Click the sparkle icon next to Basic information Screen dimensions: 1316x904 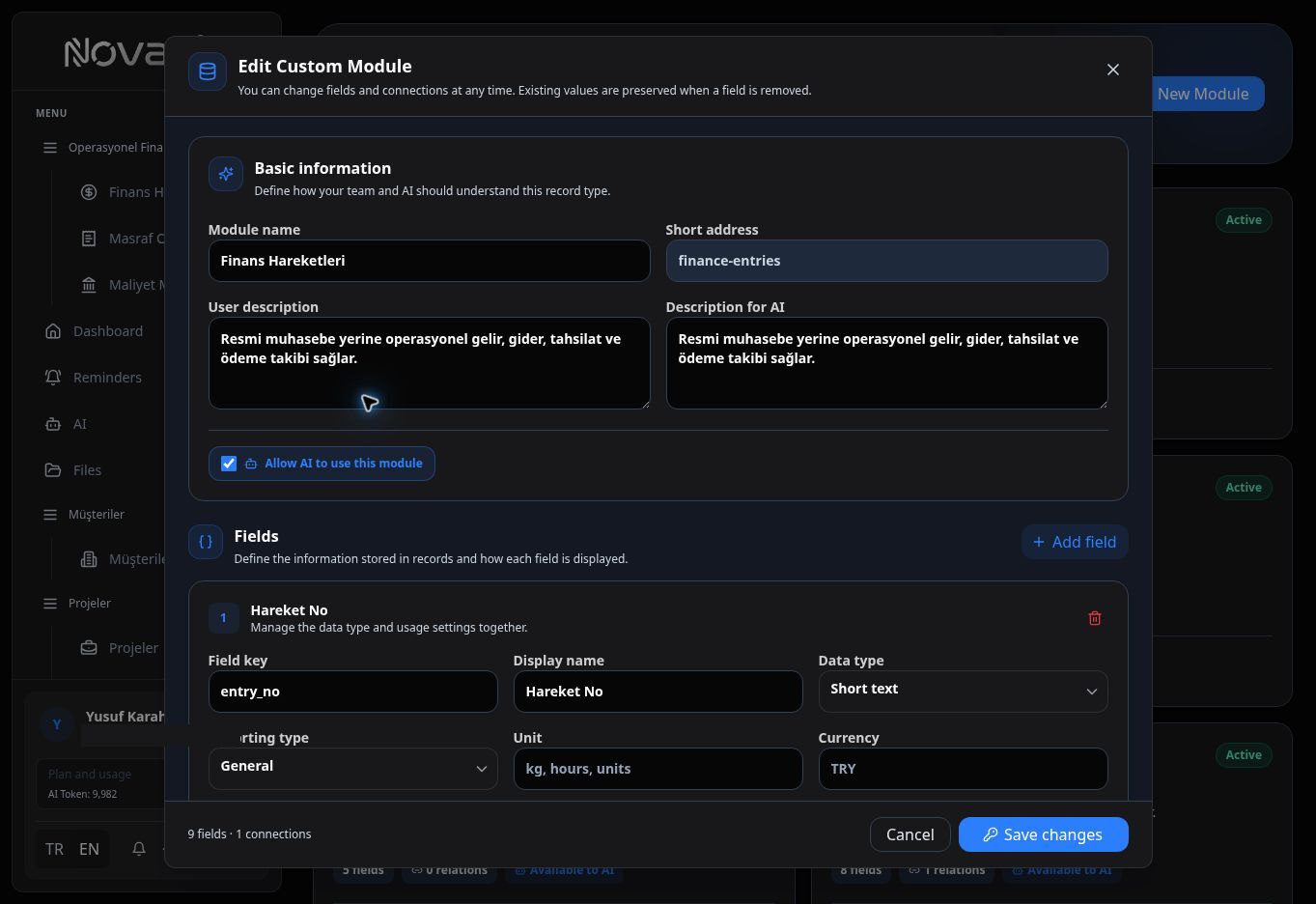226,174
